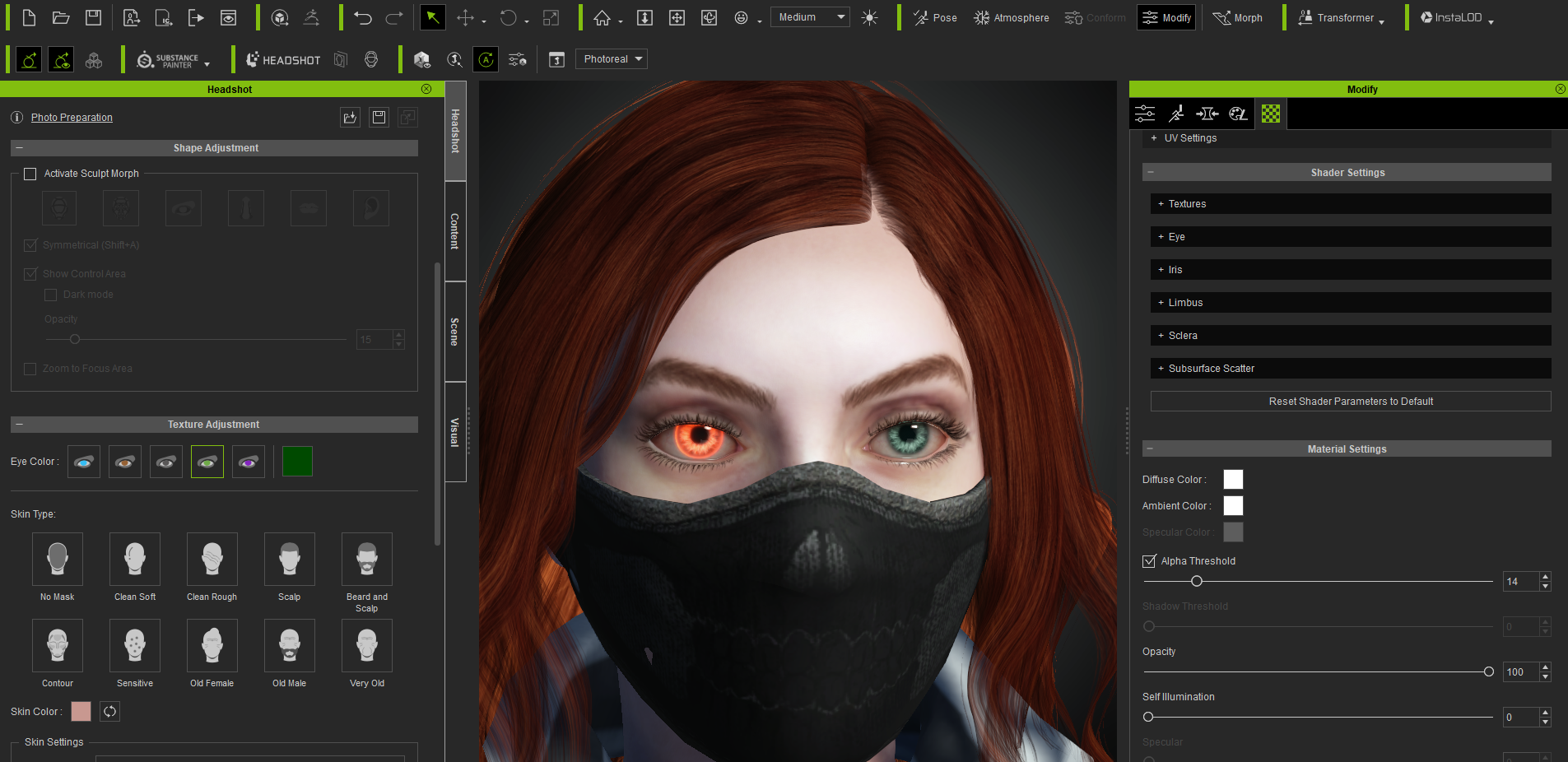The image size is (1568, 762).
Task: Click the Undo arrow icon
Action: click(x=363, y=17)
